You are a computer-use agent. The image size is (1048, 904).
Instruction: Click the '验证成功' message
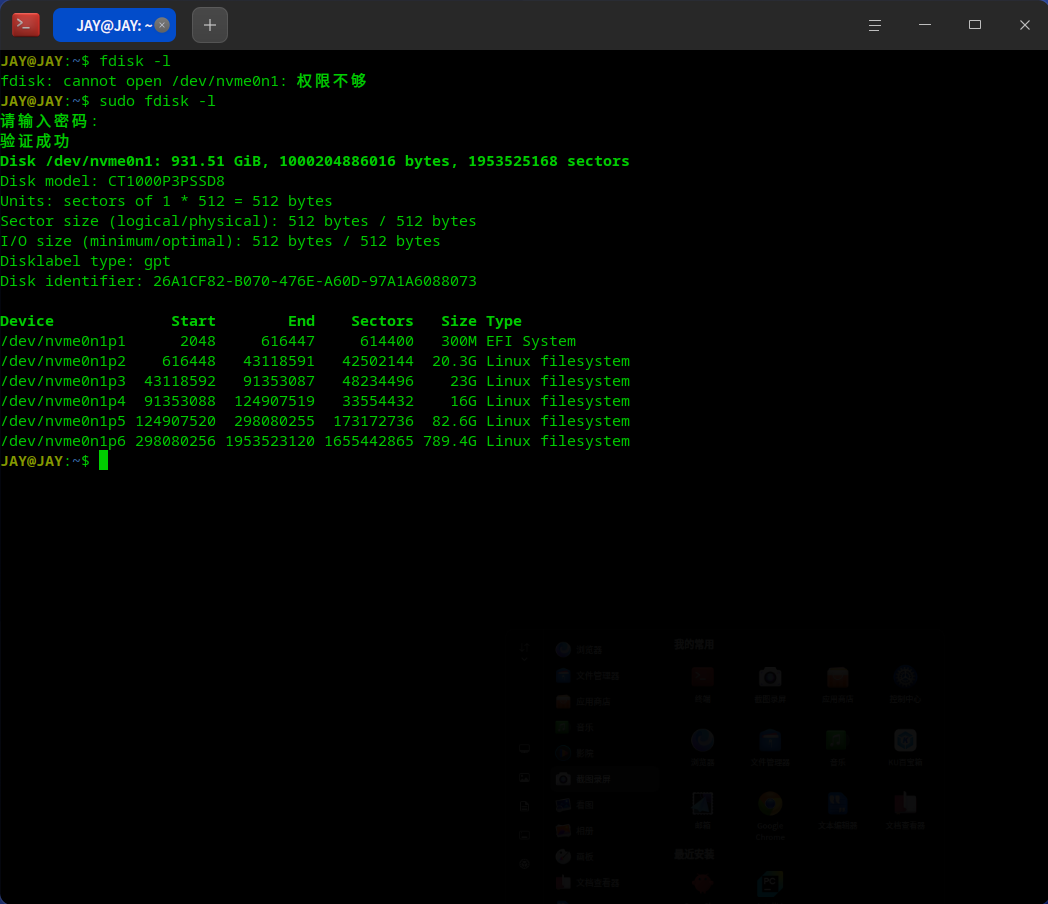35,142
